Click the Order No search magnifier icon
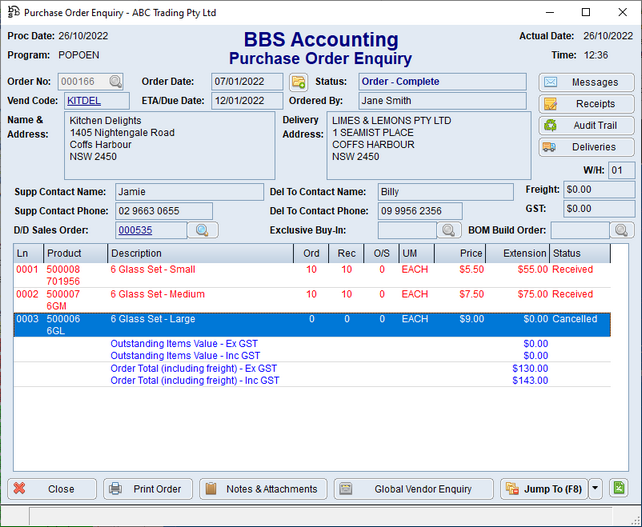Viewport: 642px width, 527px height. click(x=116, y=82)
